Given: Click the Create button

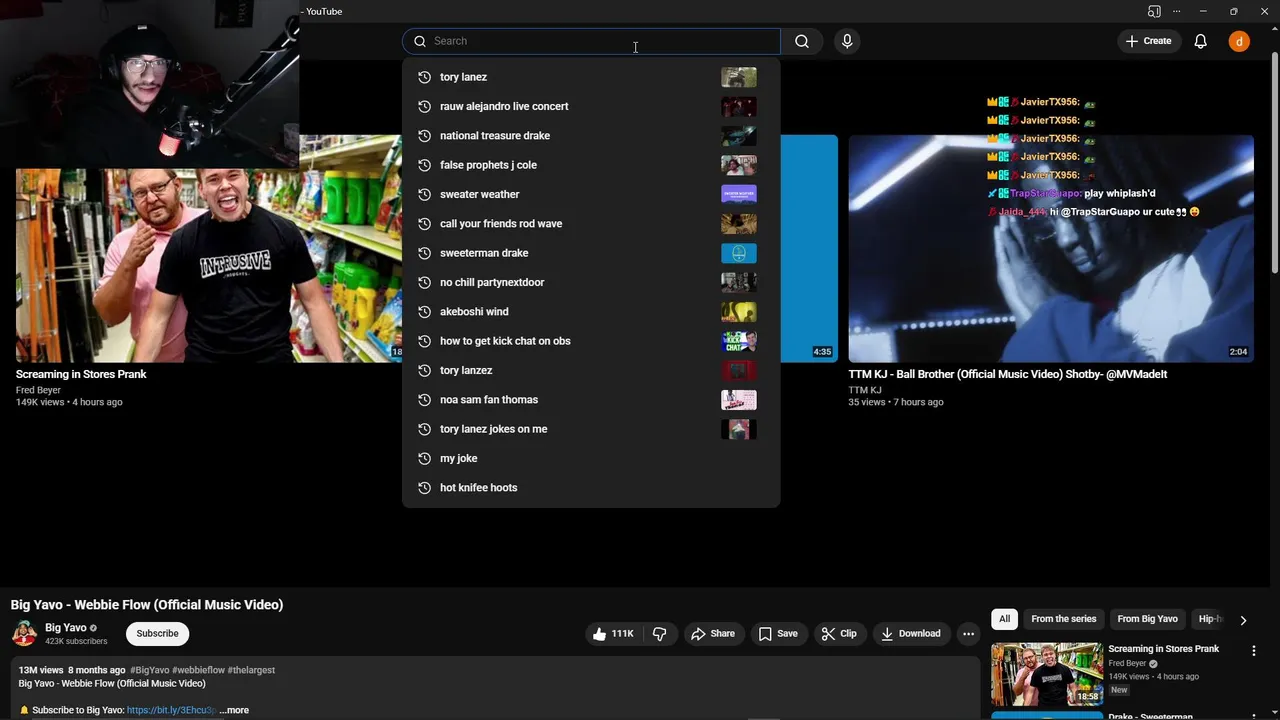Looking at the screenshot, I should coord(1148,41).
